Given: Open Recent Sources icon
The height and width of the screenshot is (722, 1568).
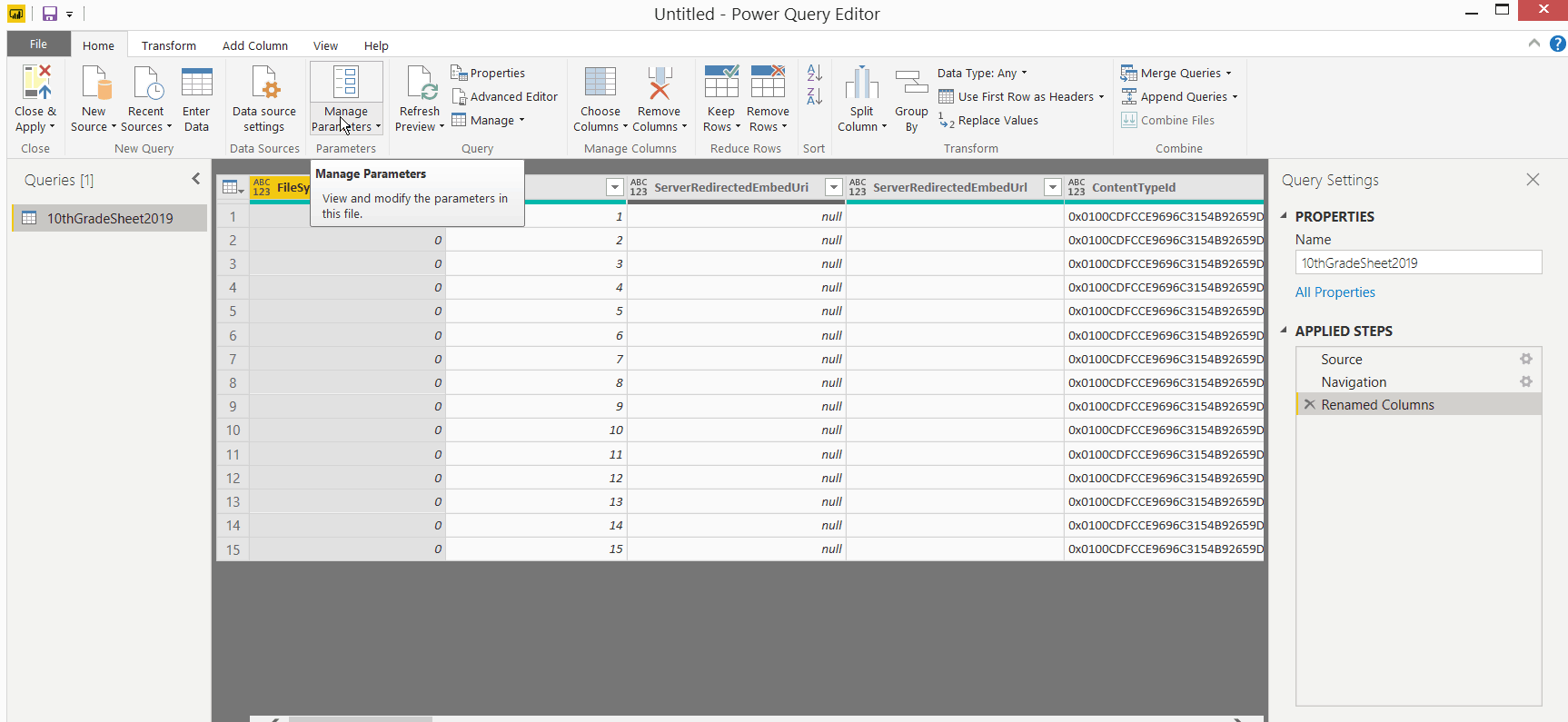Looking at the screenshot, I should click(148, 82).
